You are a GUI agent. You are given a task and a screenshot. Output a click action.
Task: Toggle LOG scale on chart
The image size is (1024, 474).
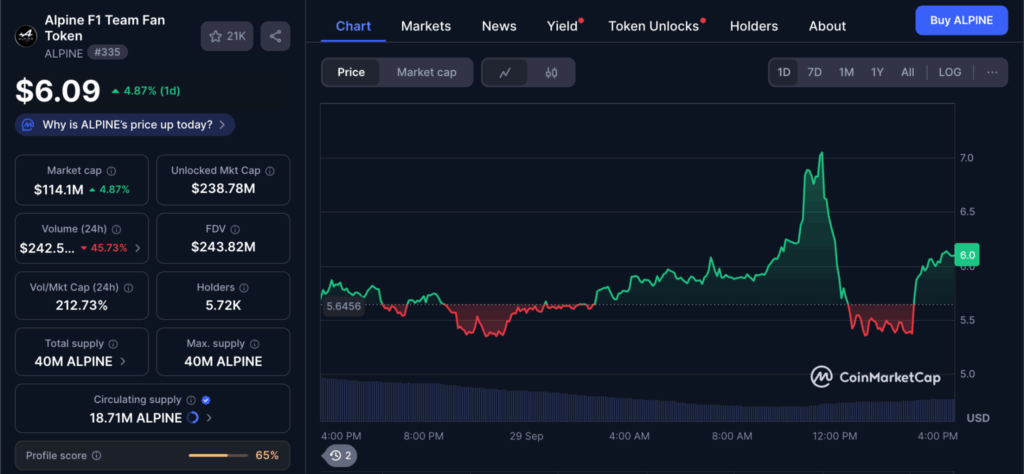(x=950, y=72)
